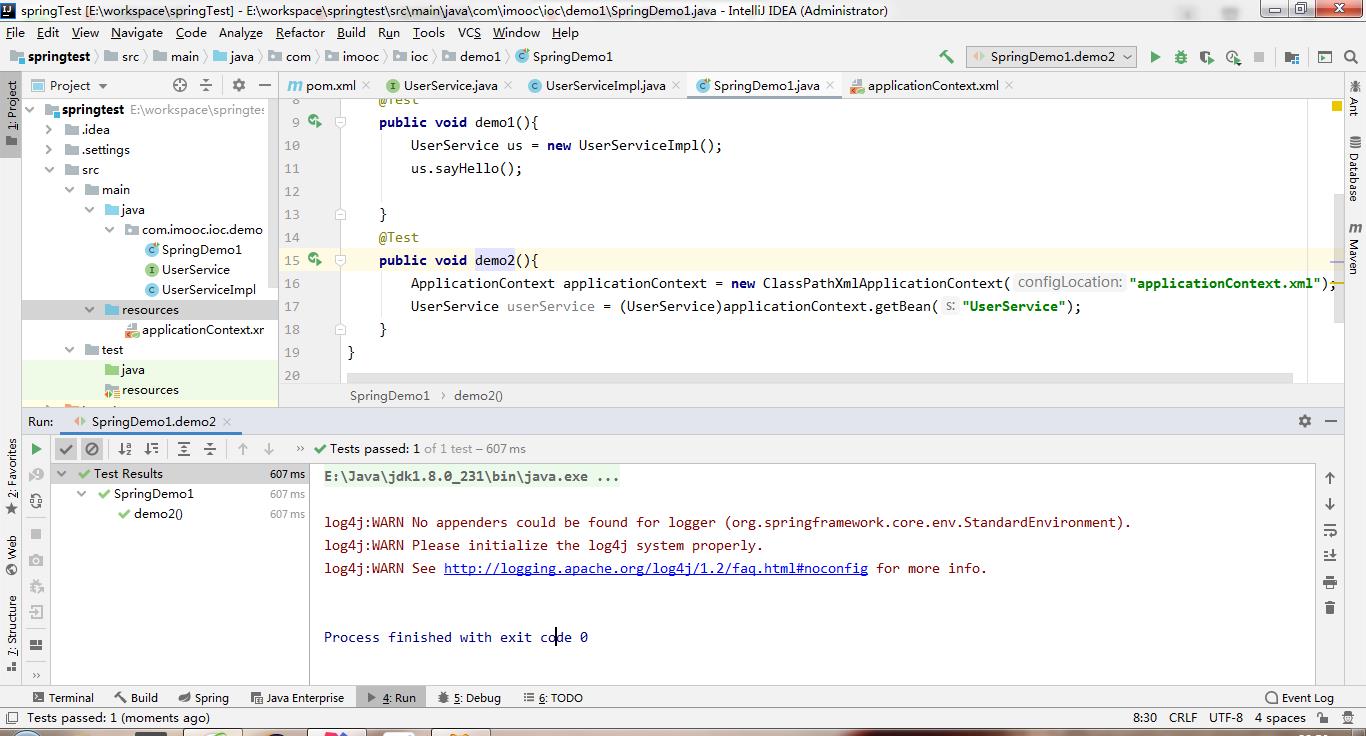This screenshot has height=736, width=1366.
Task: Open the SpringDemo1.demo2 run configuration dropdown
Action: click(x=1051, y=57)
